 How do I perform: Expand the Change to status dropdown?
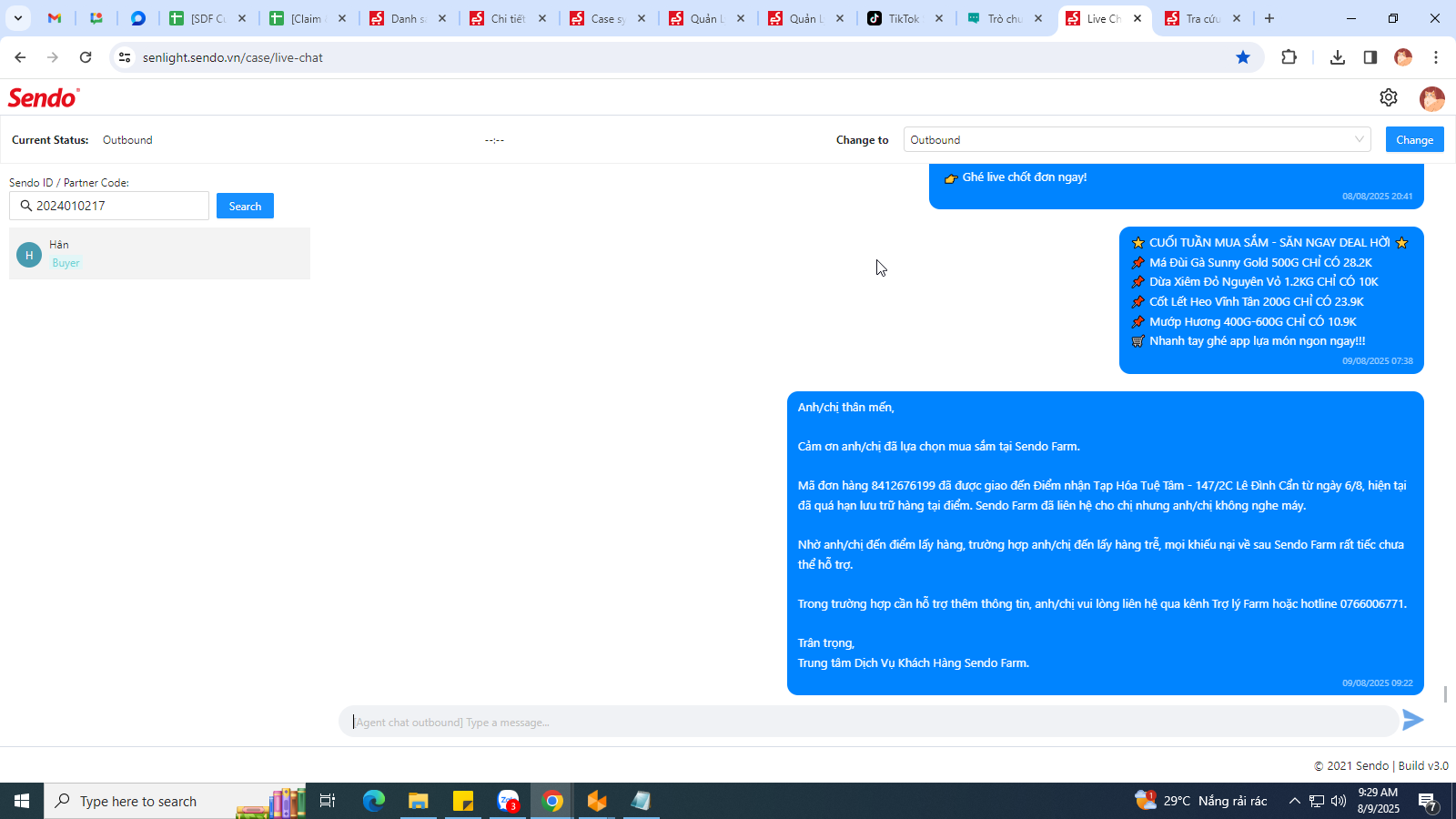click(x=1137, y=139)
